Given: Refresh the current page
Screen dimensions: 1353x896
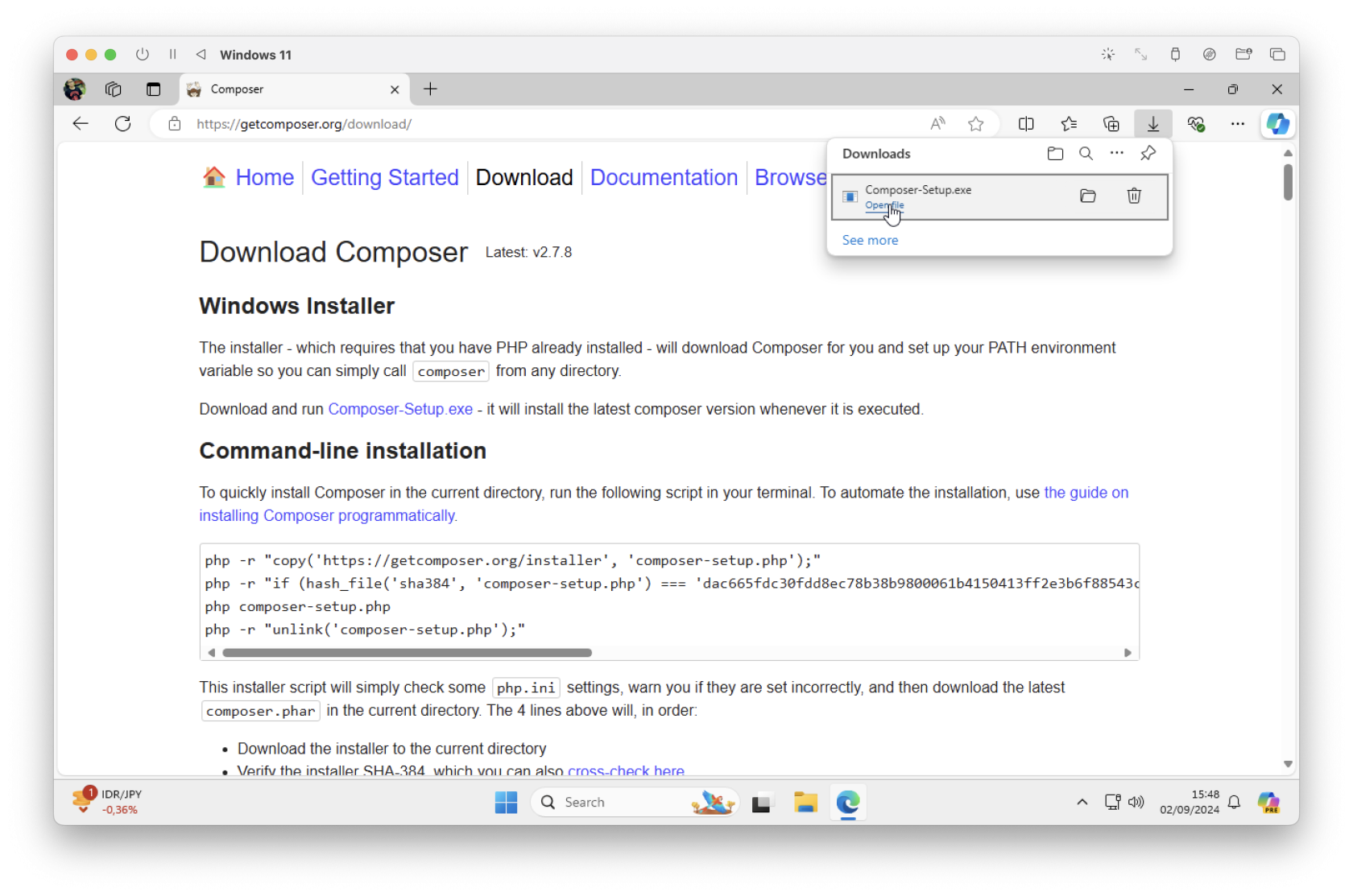Looking at the screenshot, I should (122, 124).
